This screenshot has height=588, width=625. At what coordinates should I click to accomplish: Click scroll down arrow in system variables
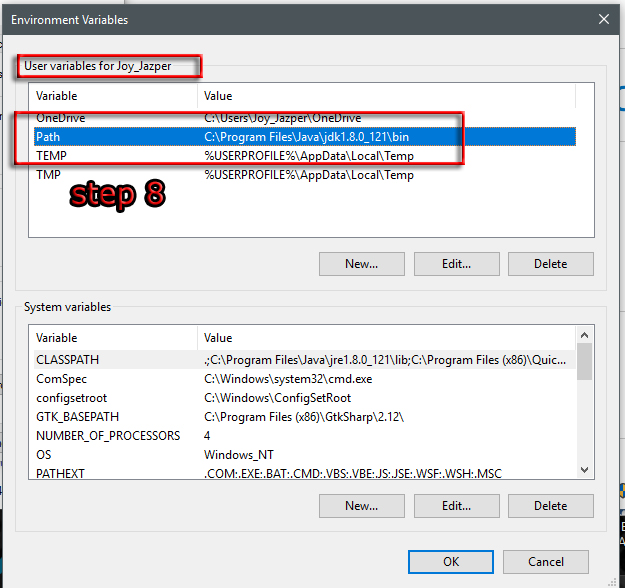click(x=584, y=470)
